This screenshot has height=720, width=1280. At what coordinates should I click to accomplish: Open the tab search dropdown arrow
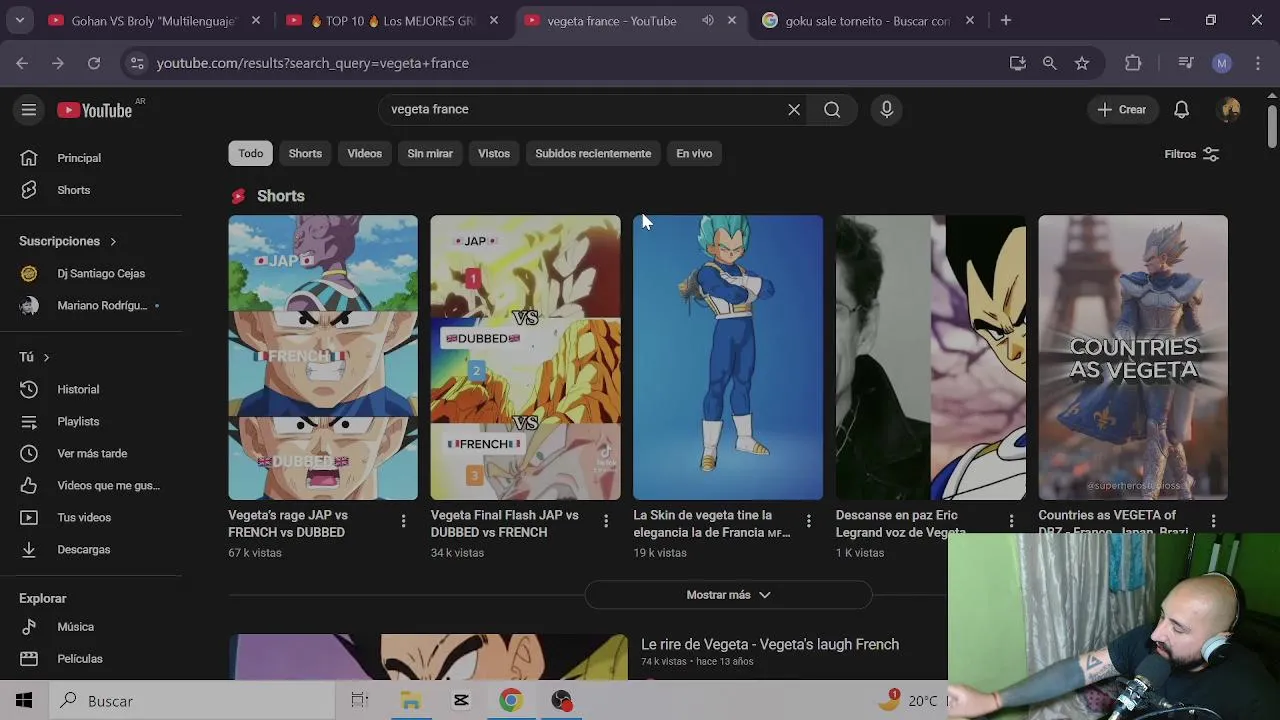point(19,20)
